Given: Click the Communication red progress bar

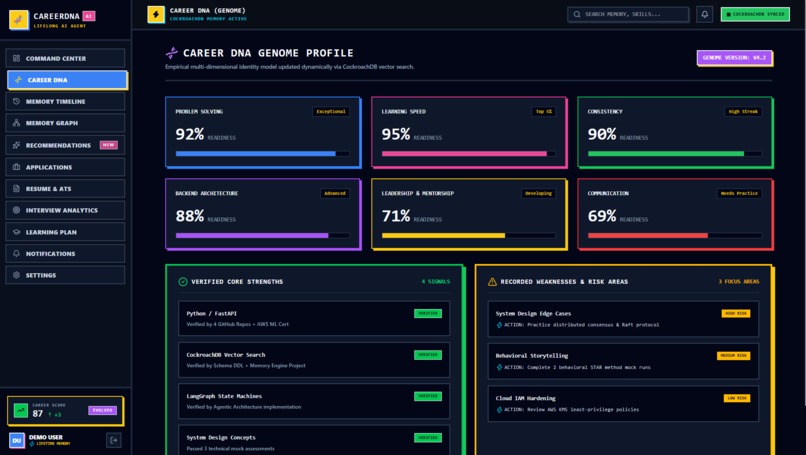Looking at the screenshot, I should pos(674,235).
